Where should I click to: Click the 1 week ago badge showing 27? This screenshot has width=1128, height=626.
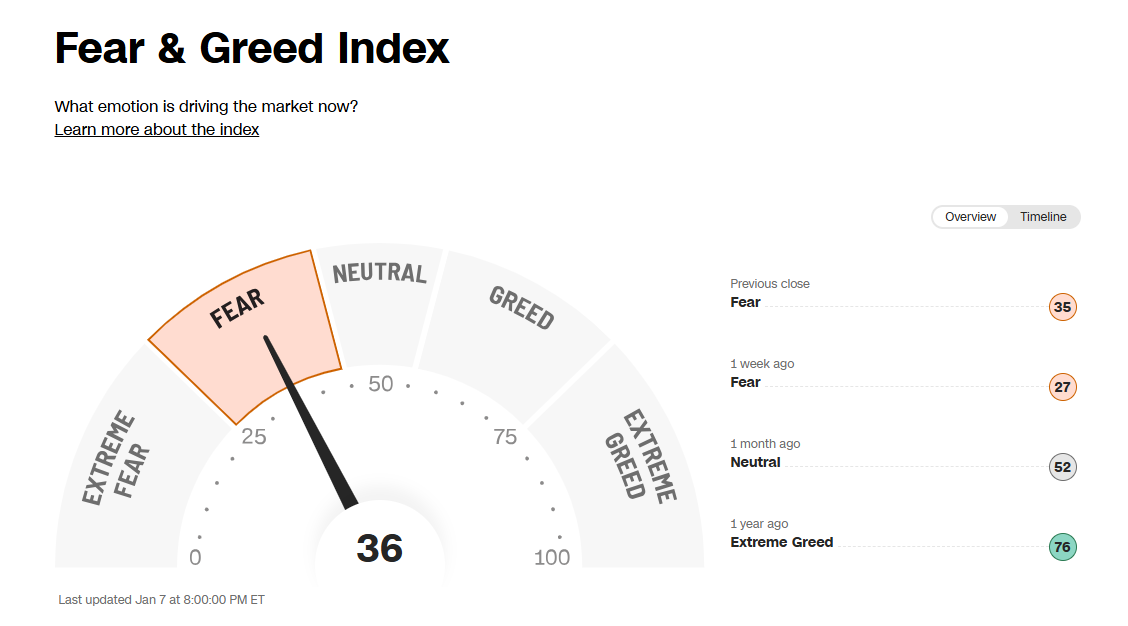(1063, 387)
